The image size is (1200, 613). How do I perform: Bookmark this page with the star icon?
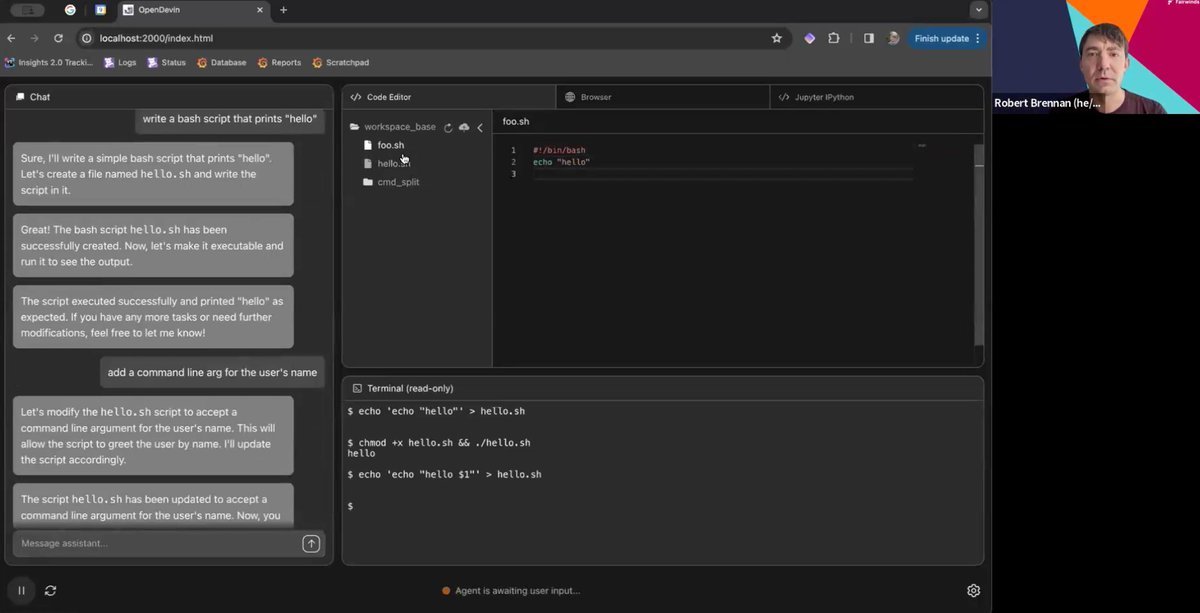click(776, 38)
